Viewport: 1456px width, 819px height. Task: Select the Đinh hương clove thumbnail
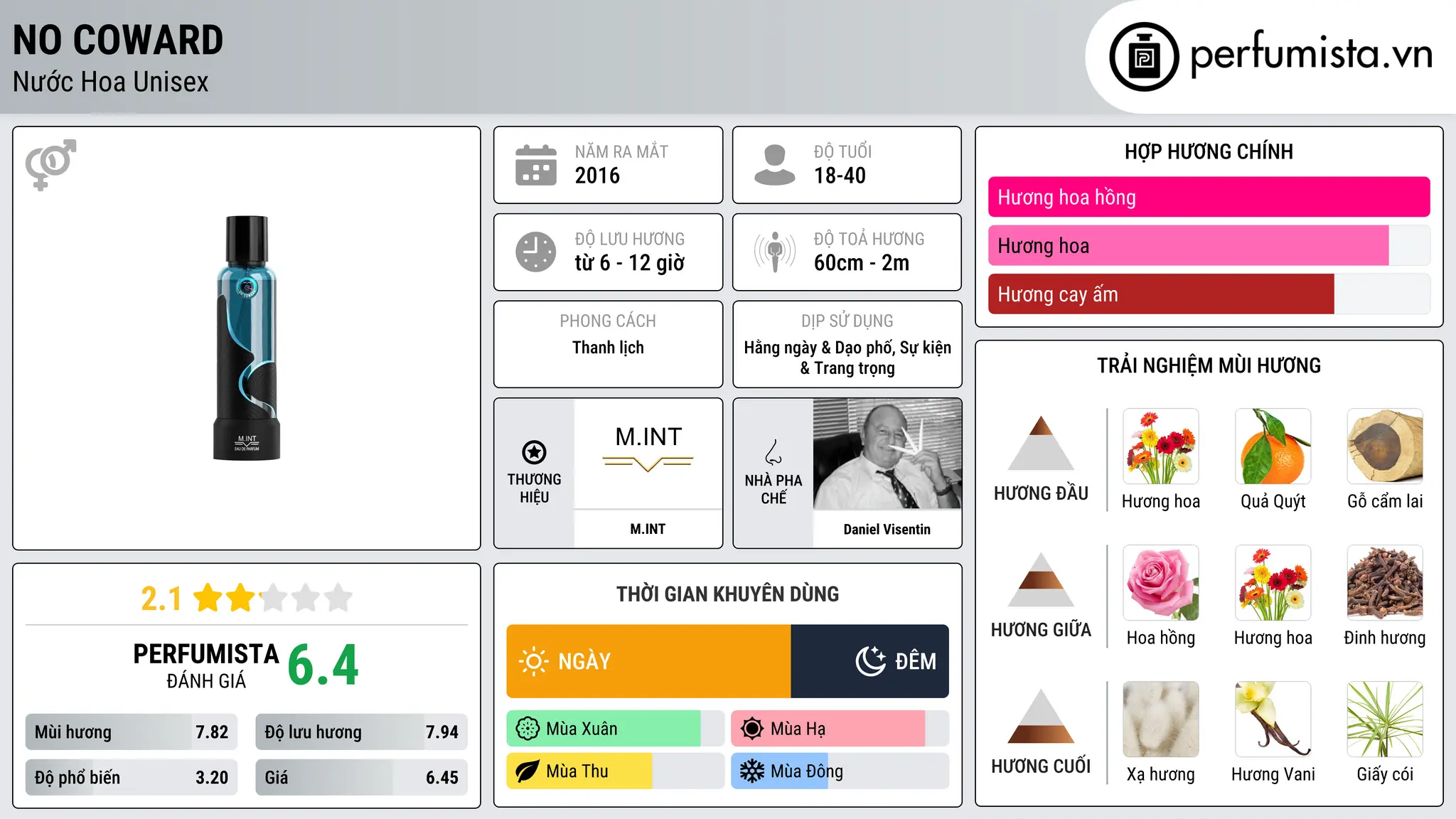(1385, 583)
